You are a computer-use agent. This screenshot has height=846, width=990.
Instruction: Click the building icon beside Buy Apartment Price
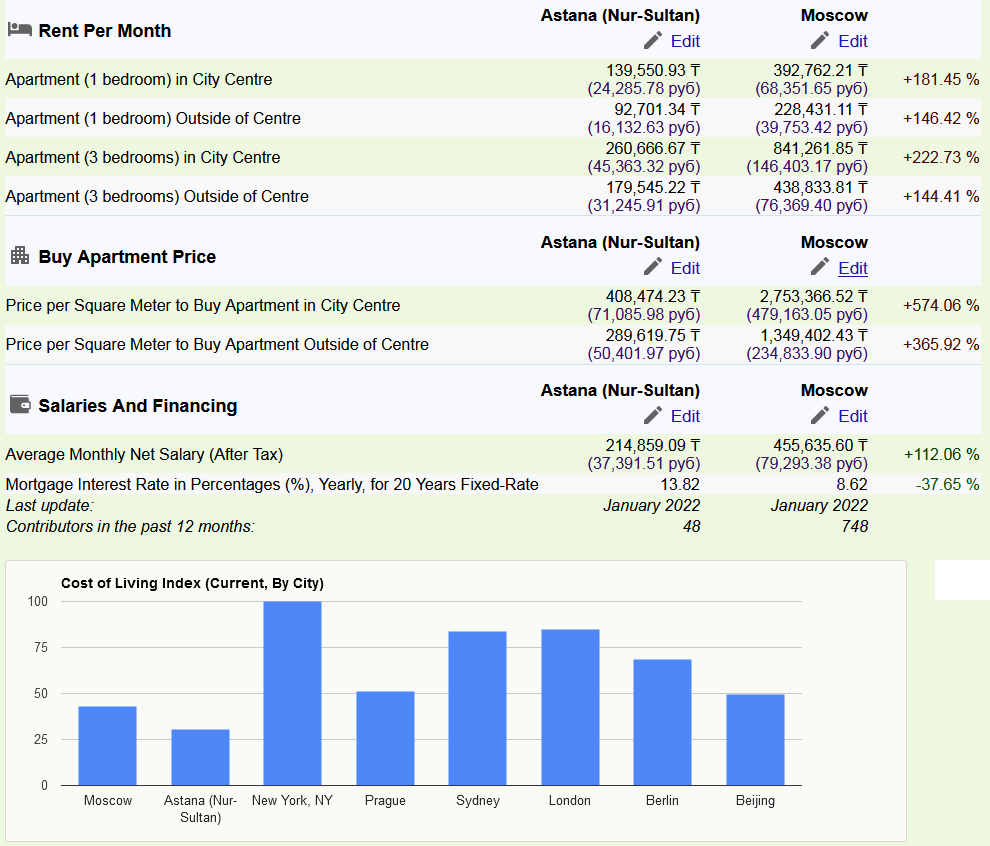tap(19, 256)
